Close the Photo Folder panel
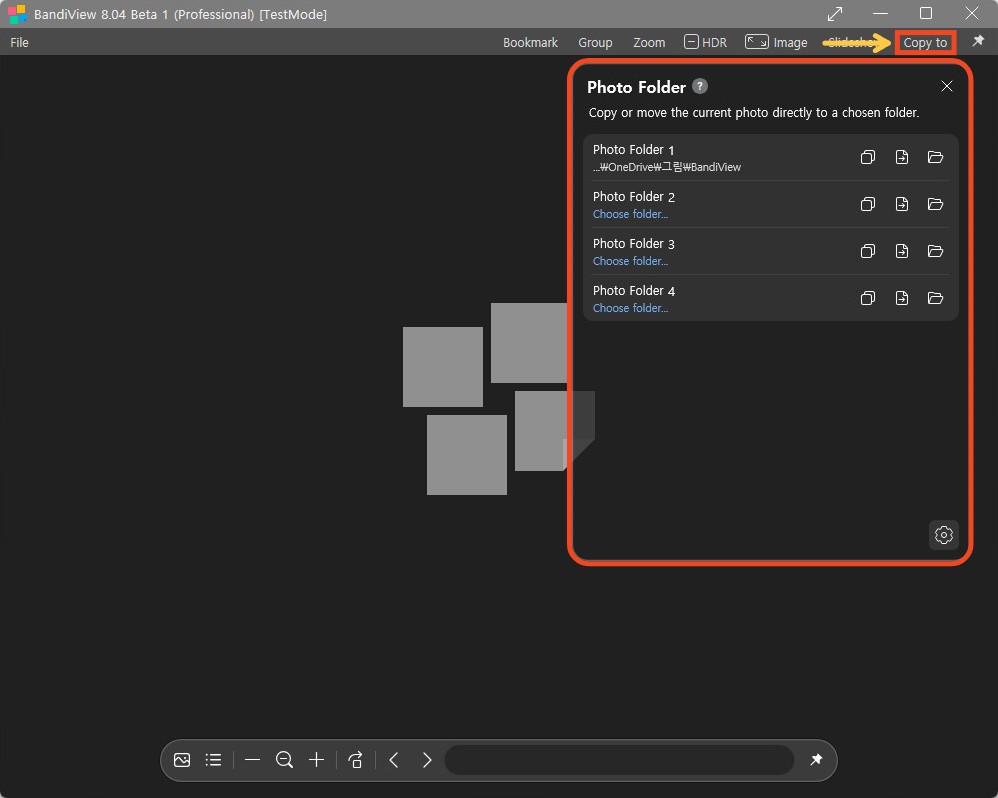998x798 pixels. [x=946, y=86]
